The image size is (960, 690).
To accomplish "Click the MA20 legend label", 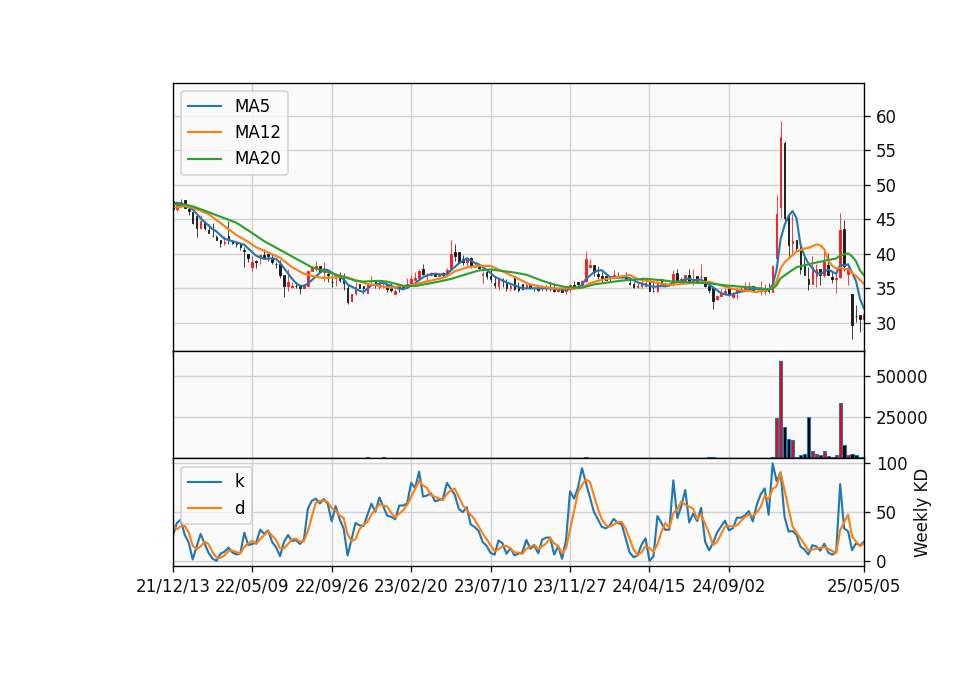I will [x=257, y=159].
